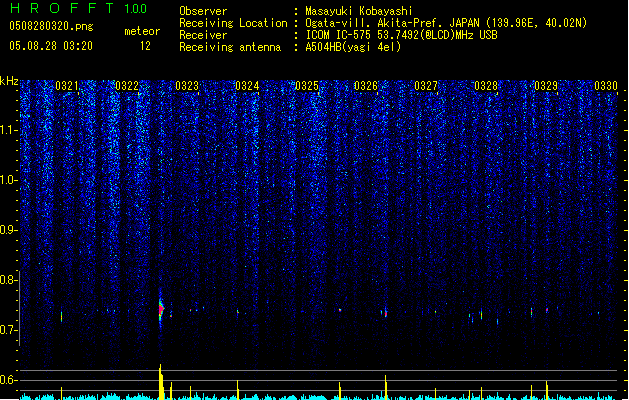Click the 0325 time marker
Viewport: 629px width, 400px height.
coord(306,86)
